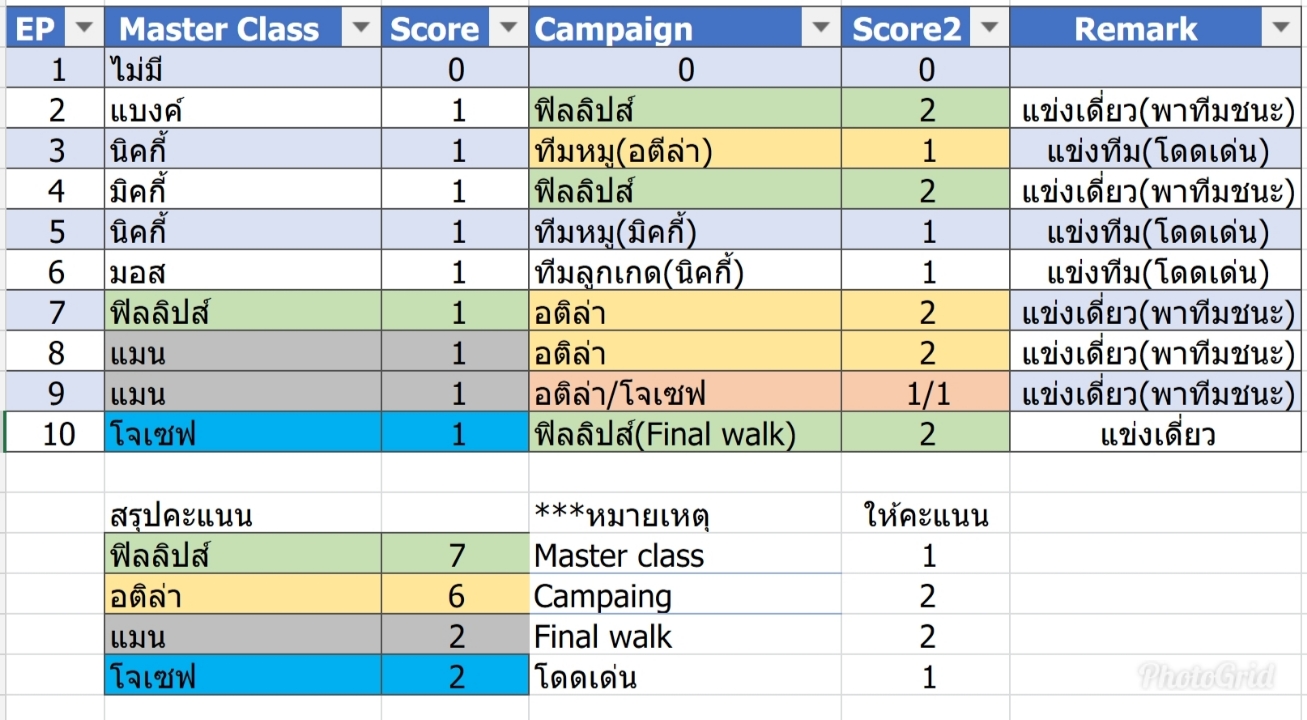Screen dimensions: 1307x720
Task: Open the Score column filter dropdown
Action: point(510,28)
